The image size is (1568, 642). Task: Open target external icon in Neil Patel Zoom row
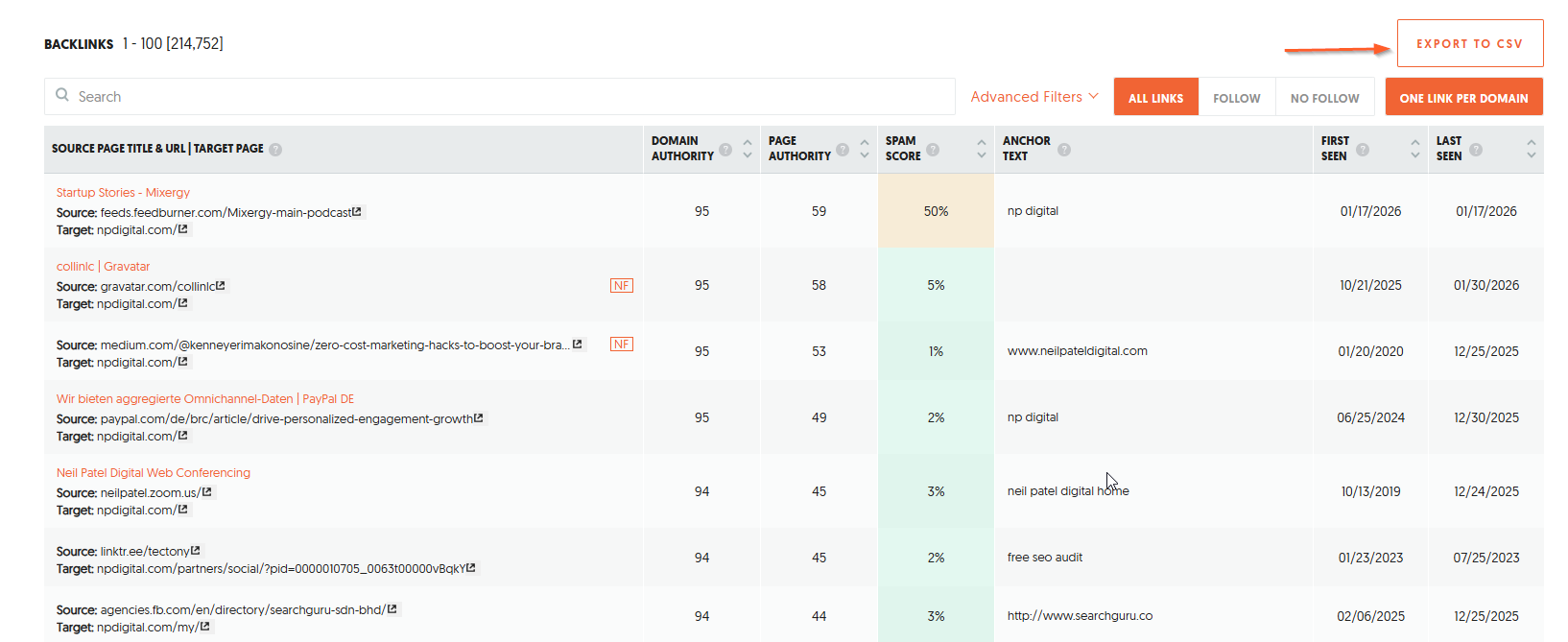click(x=183, y=510)
